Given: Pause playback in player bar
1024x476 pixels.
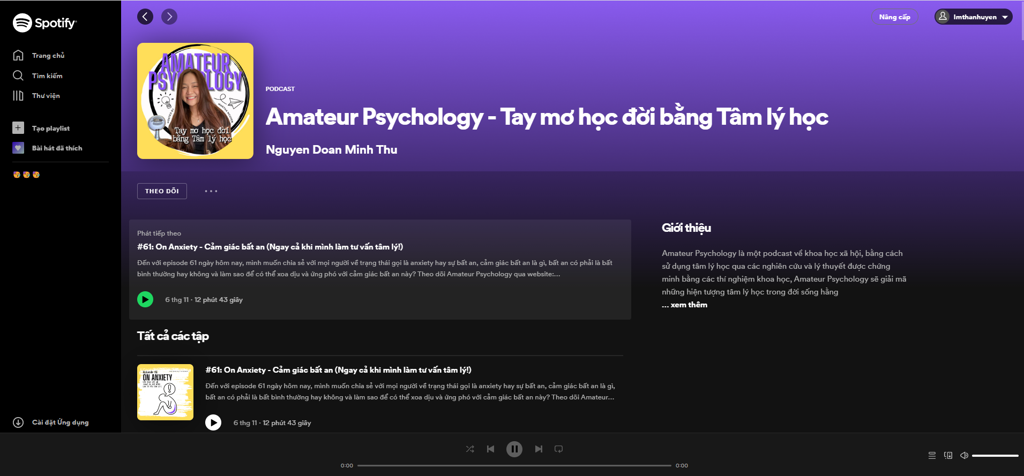Looking at the screenshot, I should (x=514, y=449).
